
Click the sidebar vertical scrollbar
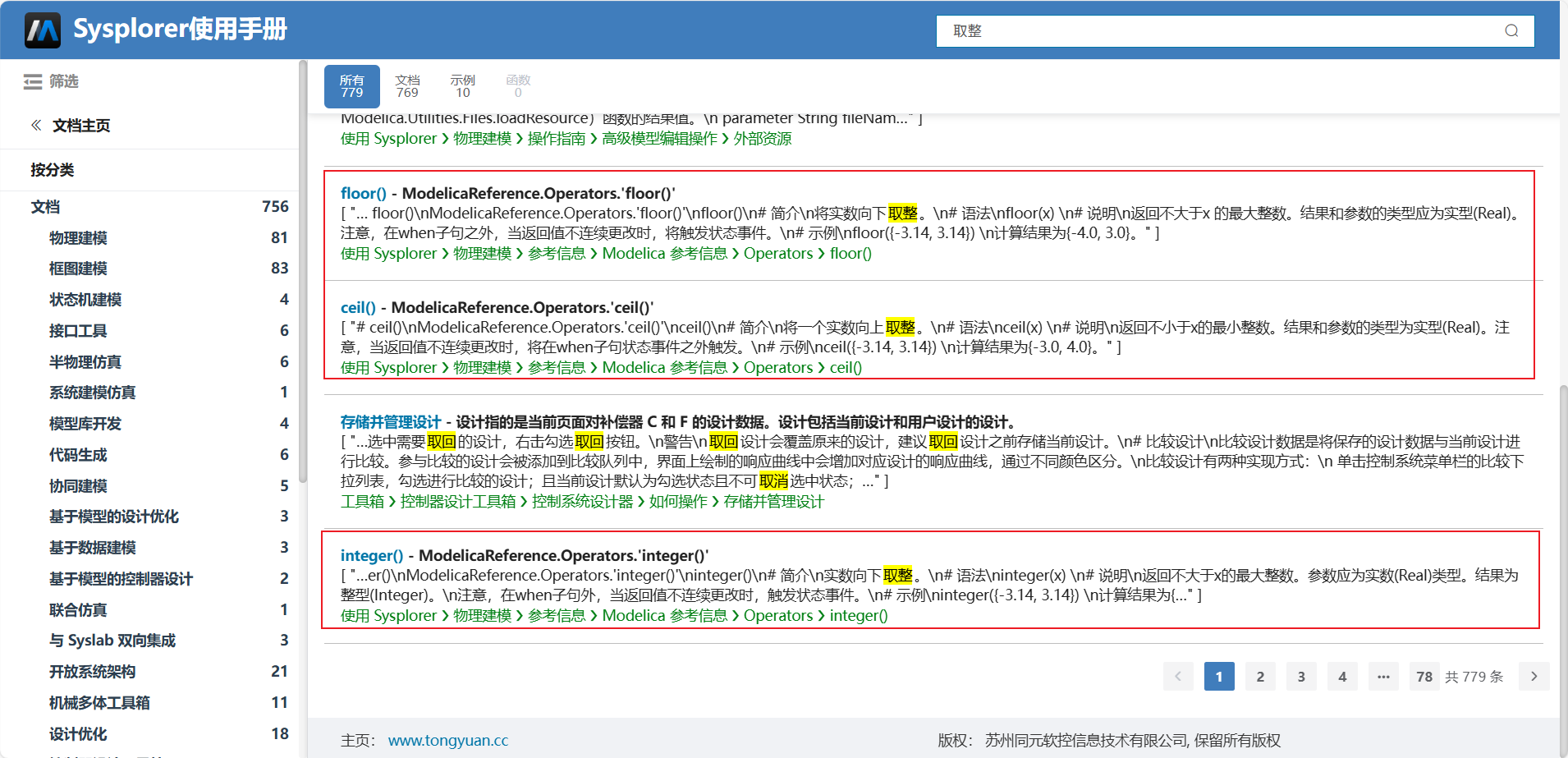pyautogui.click(x=303, y=271)
